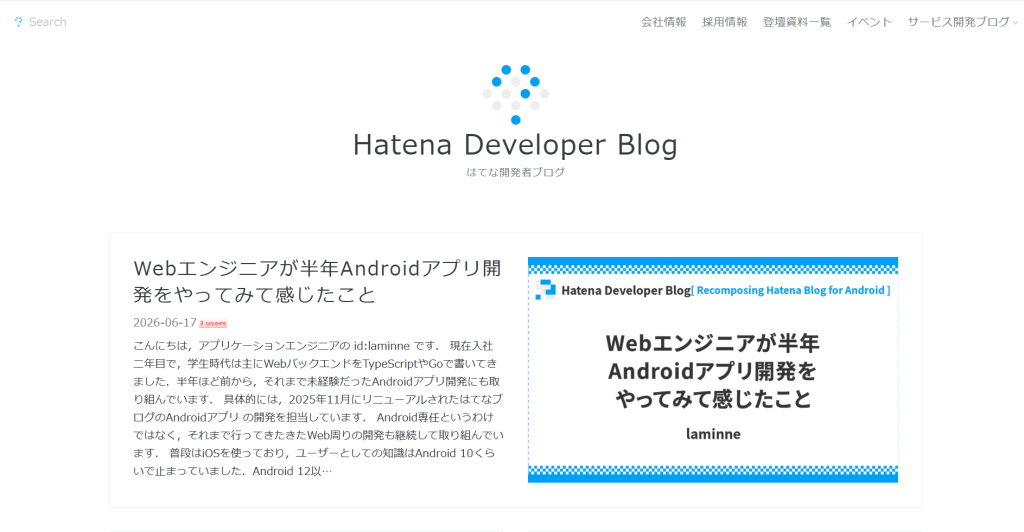Open the 3 users bookmark badge
This screenshot has height=532, width=1024.
tap(213, 323)
